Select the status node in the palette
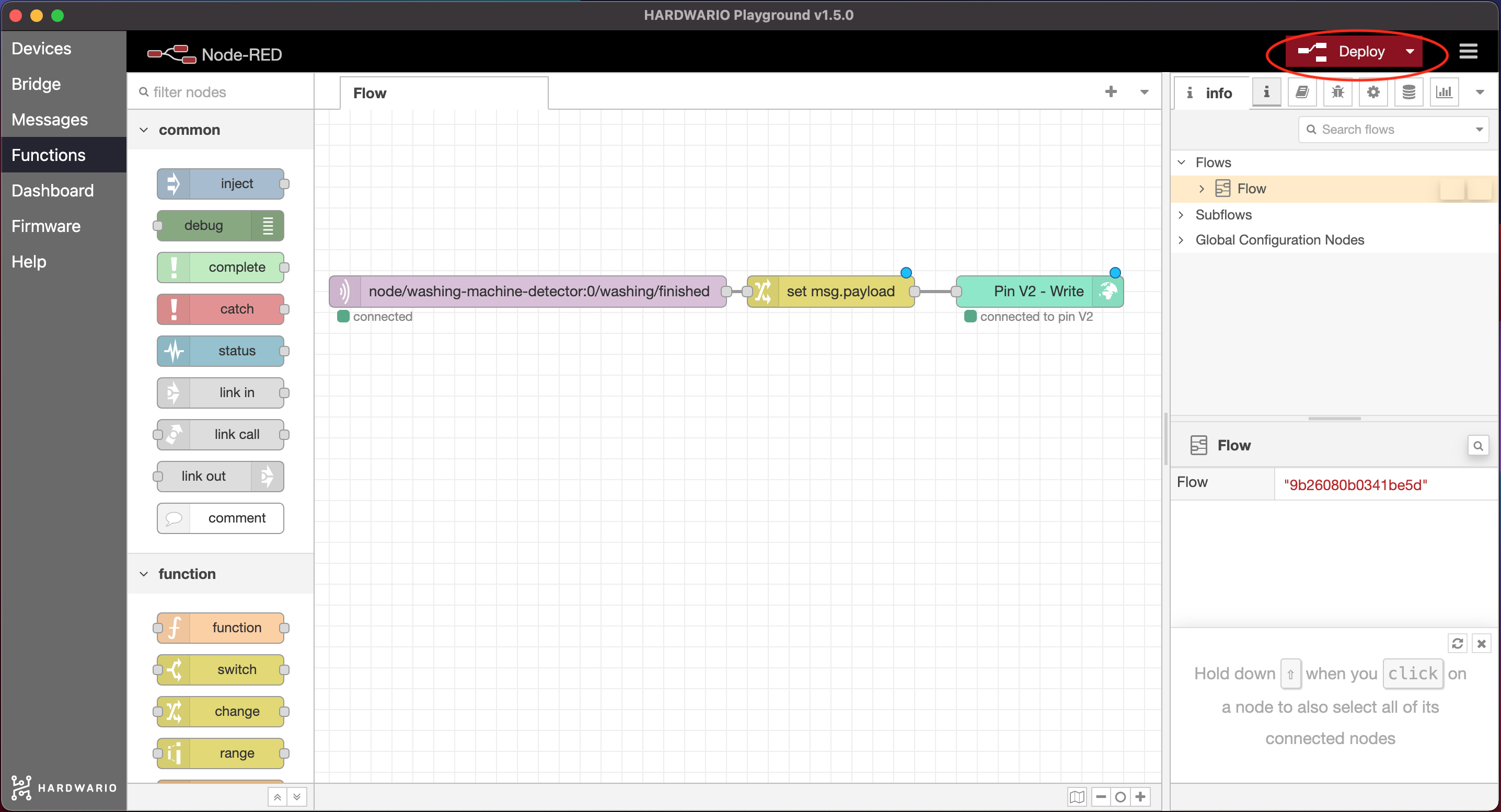 (220, 351)
